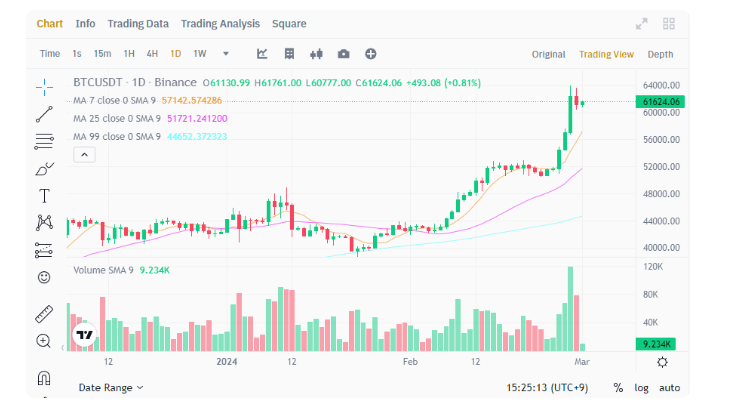
Task: Select the trend line drawing tool
Action: click(x=44, y=114)
